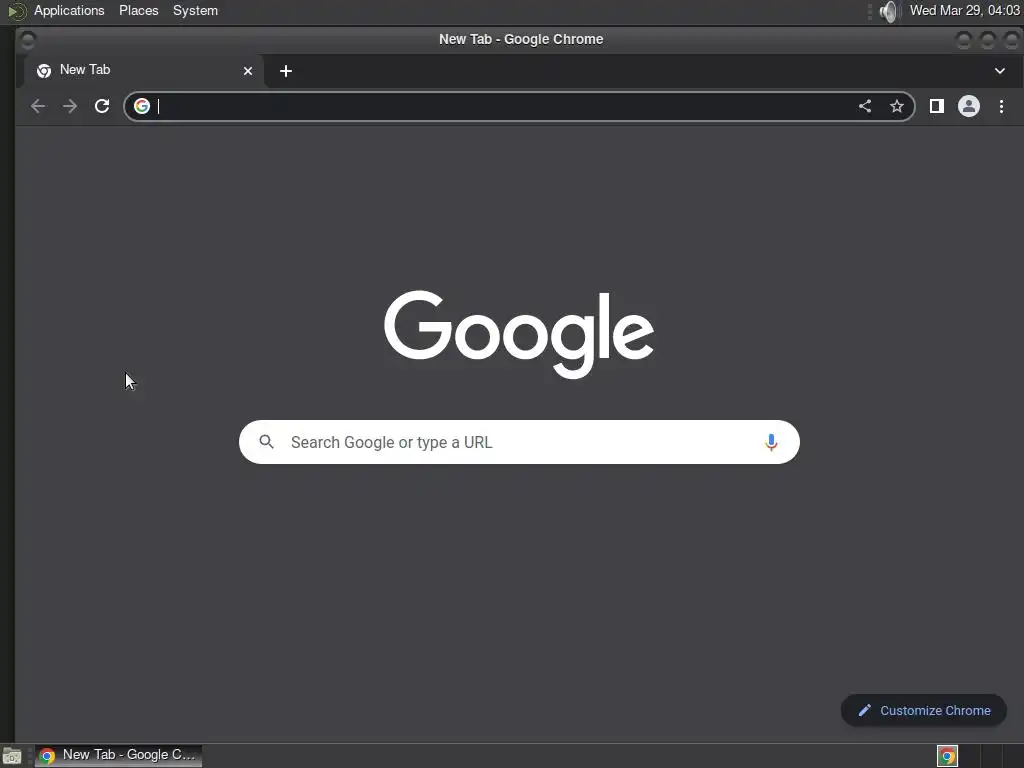
Task: Click the main menu logo icon in top panel
Action: [x=16, y=11]
